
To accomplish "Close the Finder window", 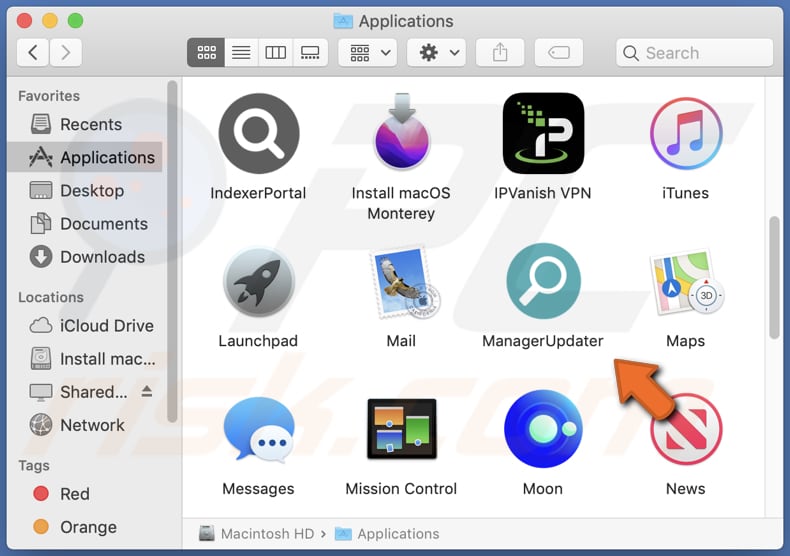I will tap(24, 21).
